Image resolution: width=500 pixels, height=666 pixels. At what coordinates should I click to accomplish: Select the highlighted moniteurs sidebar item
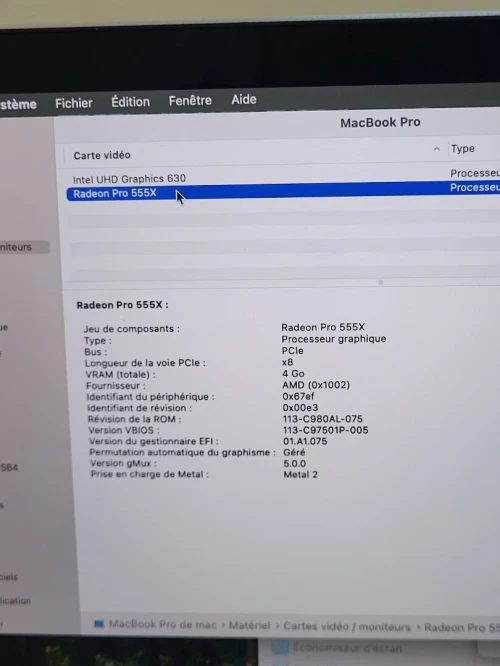tap(24, 247)
